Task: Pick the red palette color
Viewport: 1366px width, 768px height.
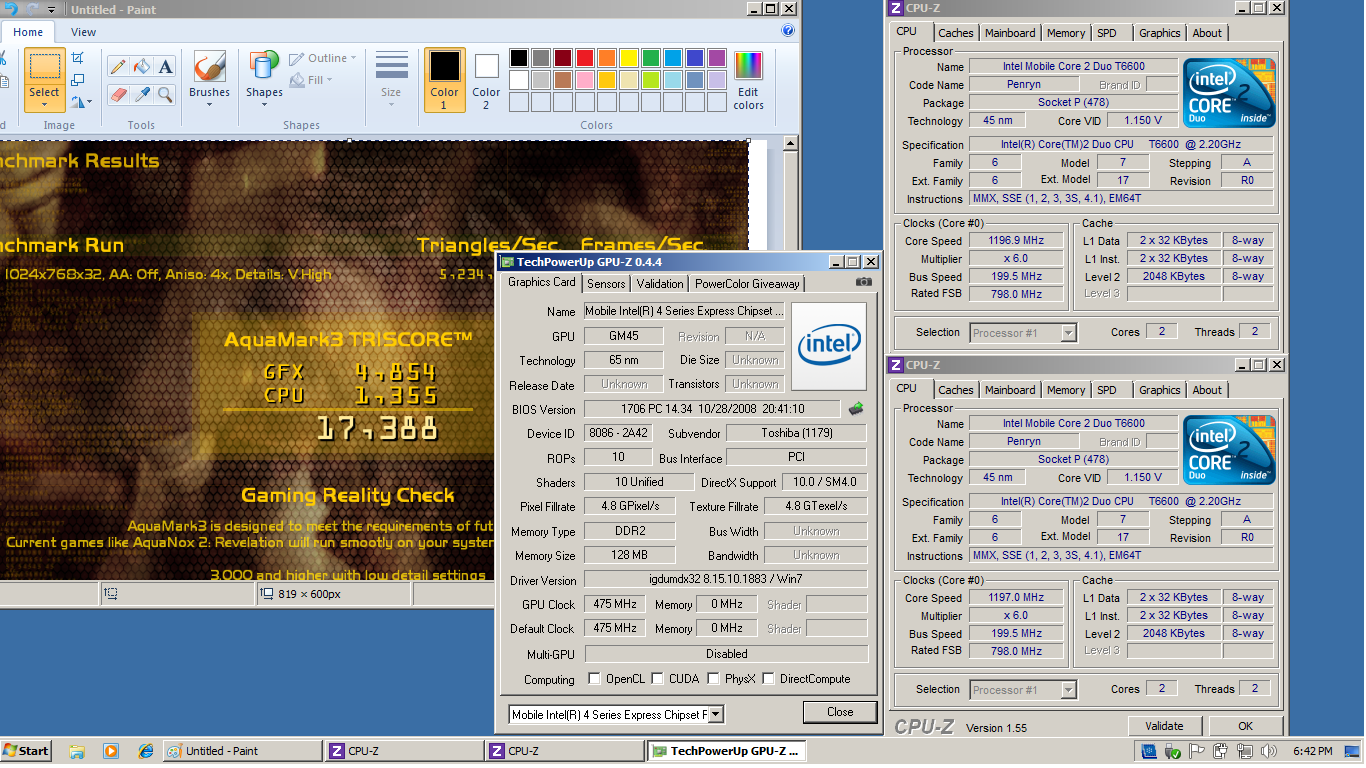Action: [585, 58]
